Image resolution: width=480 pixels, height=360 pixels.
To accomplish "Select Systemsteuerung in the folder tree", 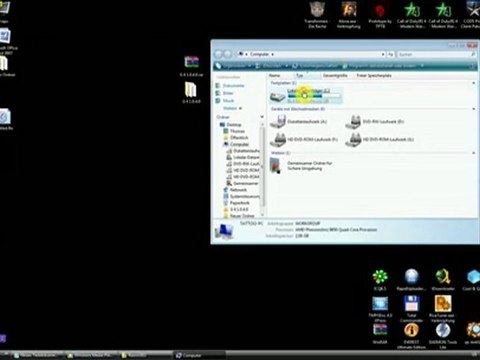I will [242, 196].
